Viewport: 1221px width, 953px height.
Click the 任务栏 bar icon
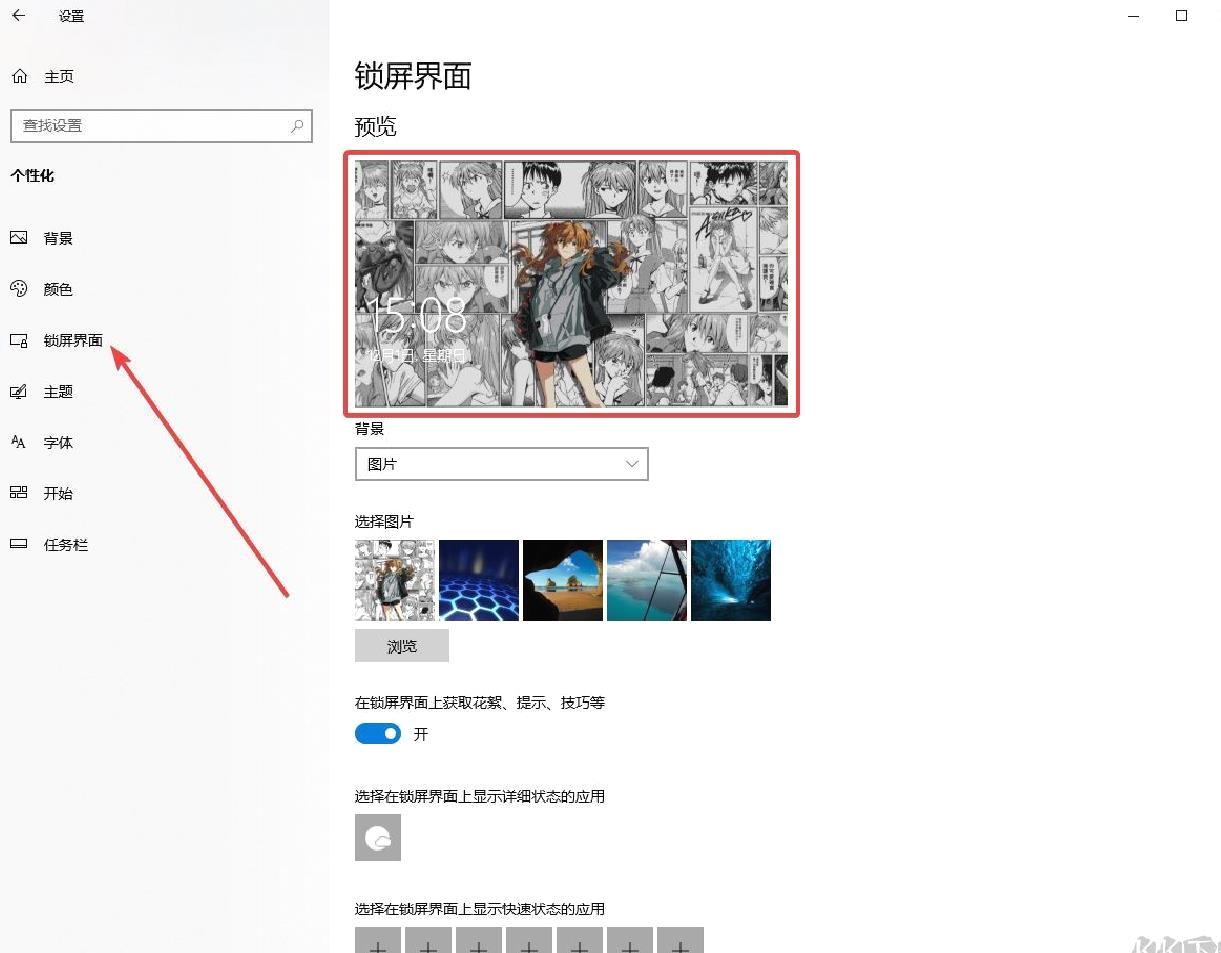coord(19,545)
